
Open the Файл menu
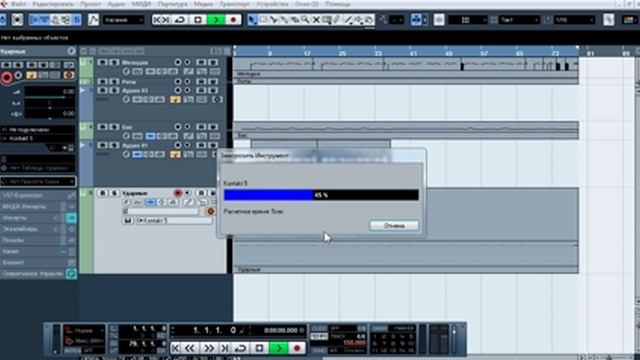point(19,4)
